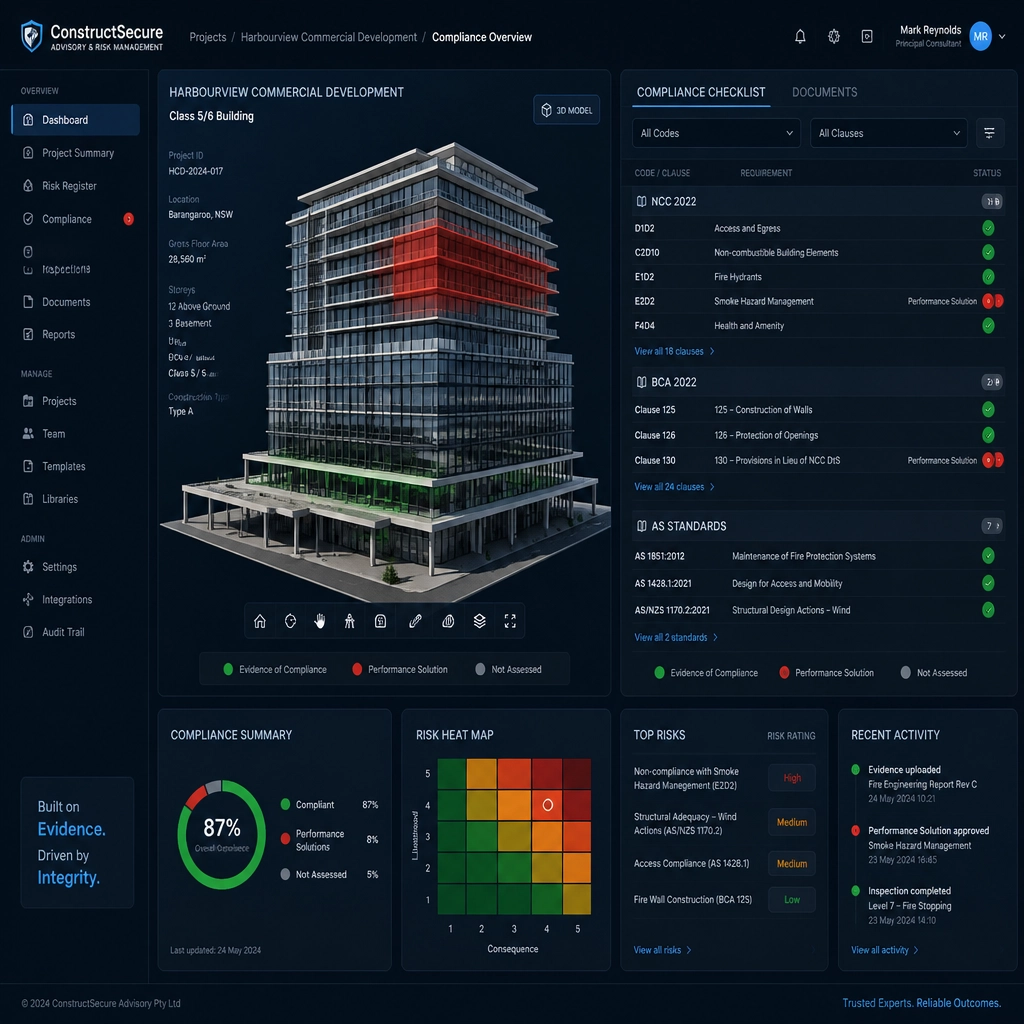Open the All Clauses dropdown
Image resolution: width=1024 pixels, height=1024 pixels.
point(888,133)
